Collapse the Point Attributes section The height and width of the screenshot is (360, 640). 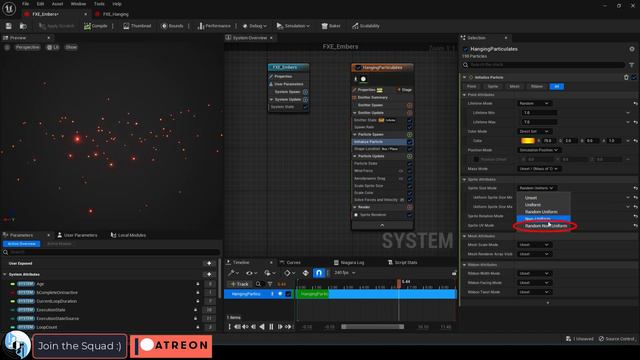[464, 95]
